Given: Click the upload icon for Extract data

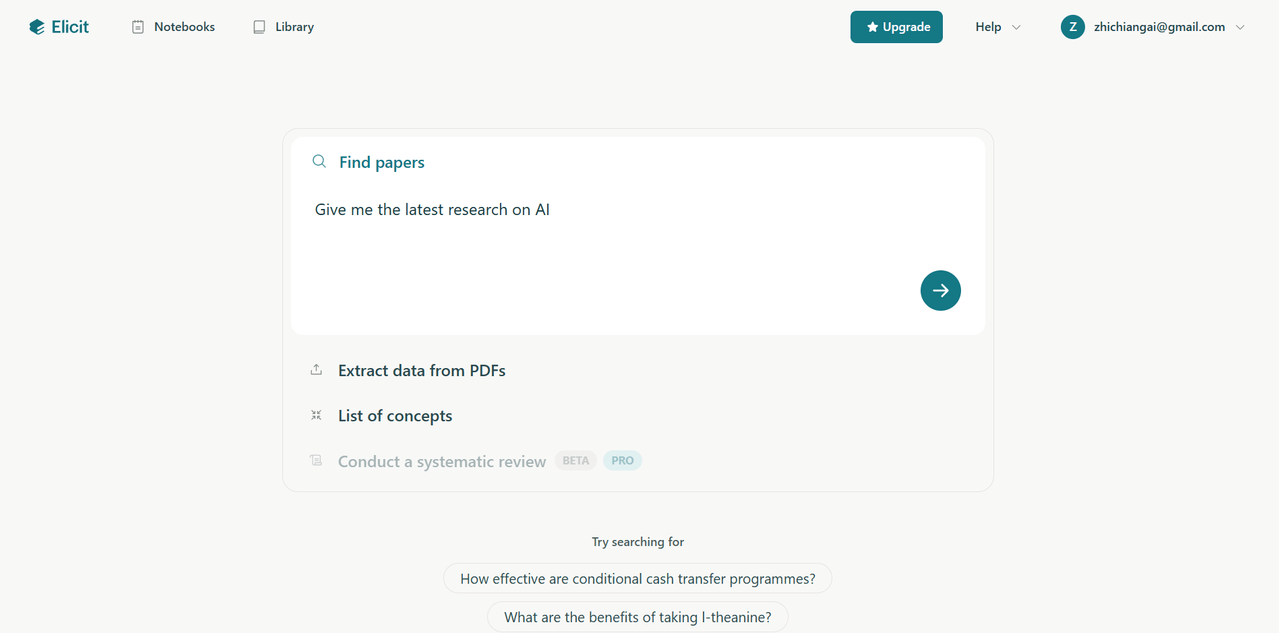Looking at the screenshot, I should (316, 370).
